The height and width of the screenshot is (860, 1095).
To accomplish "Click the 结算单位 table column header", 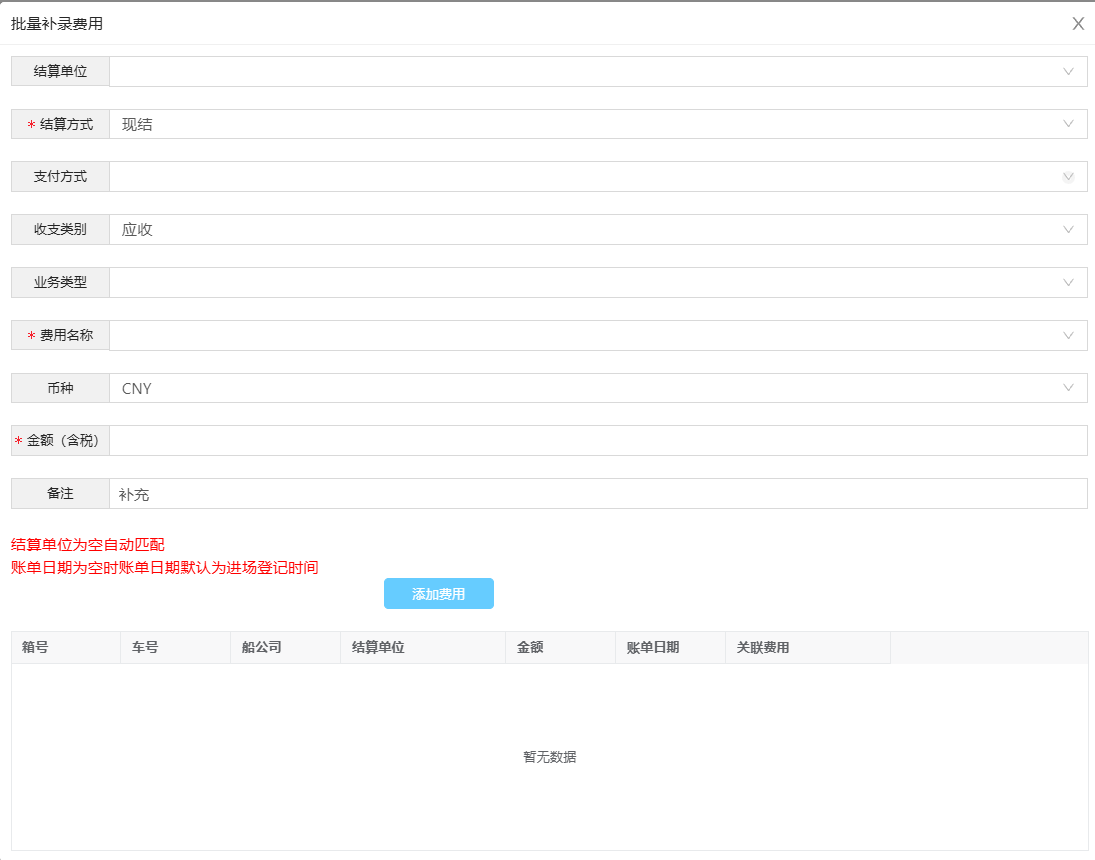I will click(378, 648).
